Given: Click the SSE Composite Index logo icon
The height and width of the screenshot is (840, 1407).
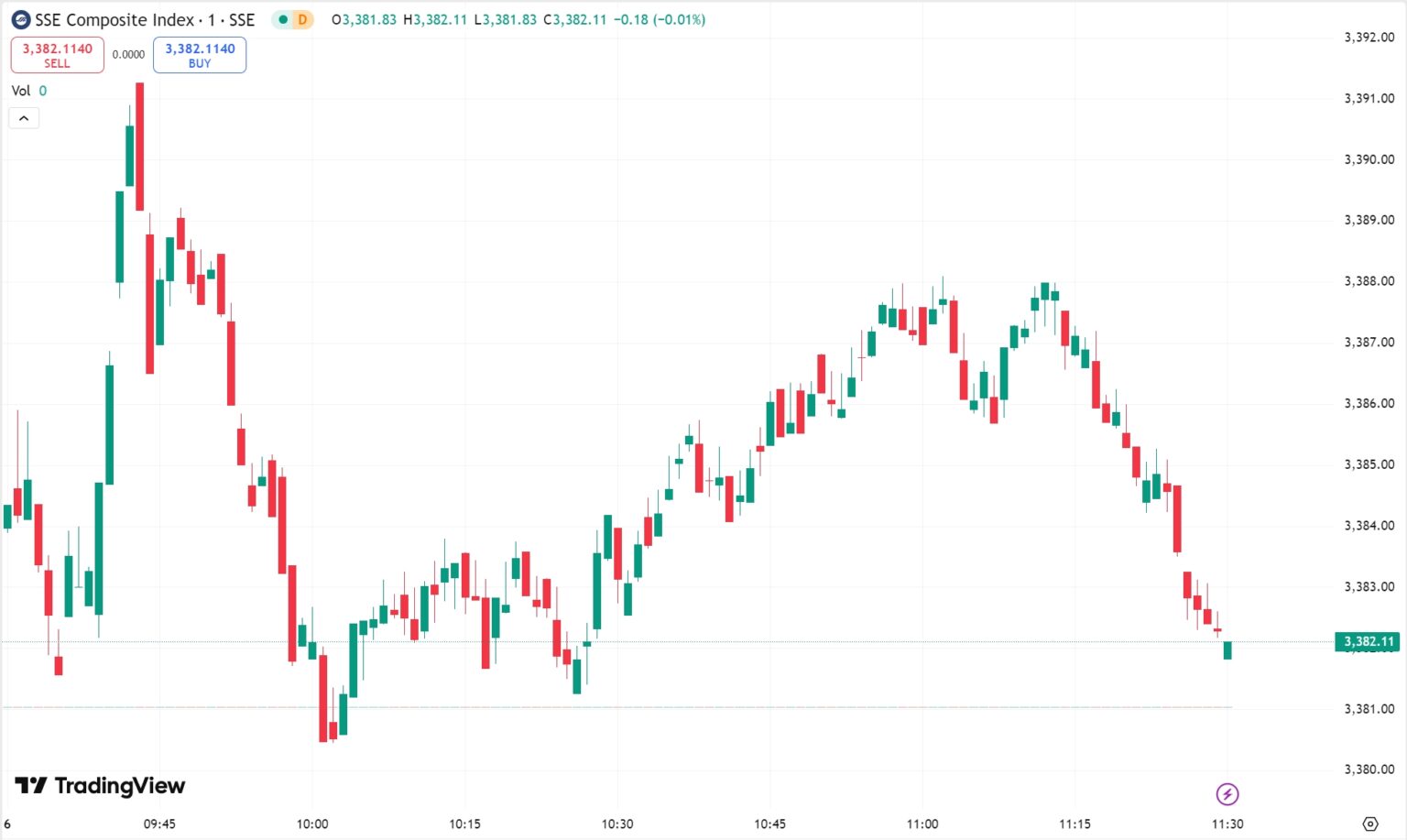Looking at the screenshot, I should (20, 19).
